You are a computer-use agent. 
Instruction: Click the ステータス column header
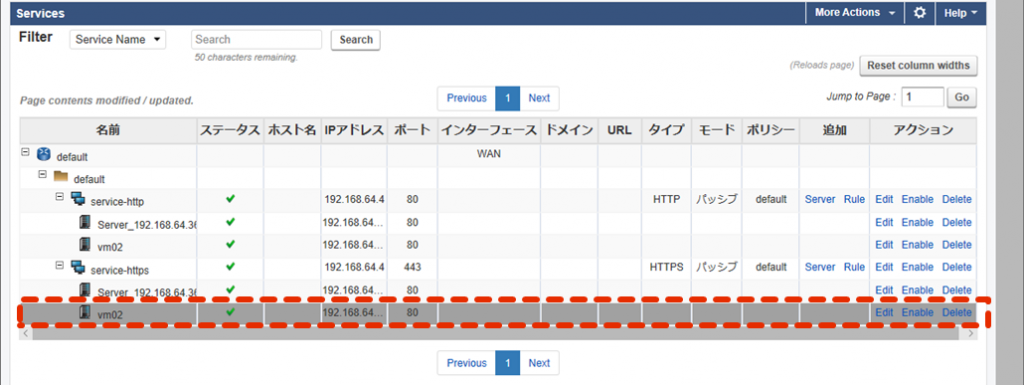pos(230,130)
